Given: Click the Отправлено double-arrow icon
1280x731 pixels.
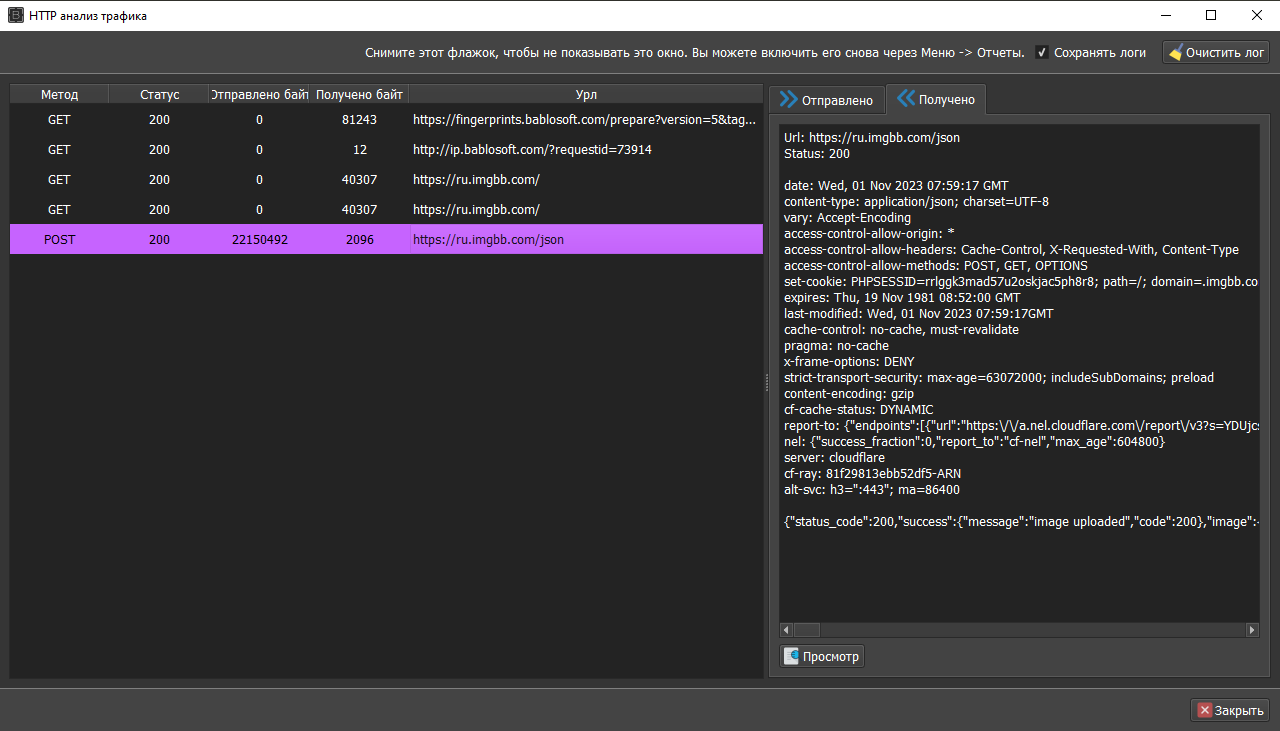Looking at the screenshot, I should tap(788, 100).
